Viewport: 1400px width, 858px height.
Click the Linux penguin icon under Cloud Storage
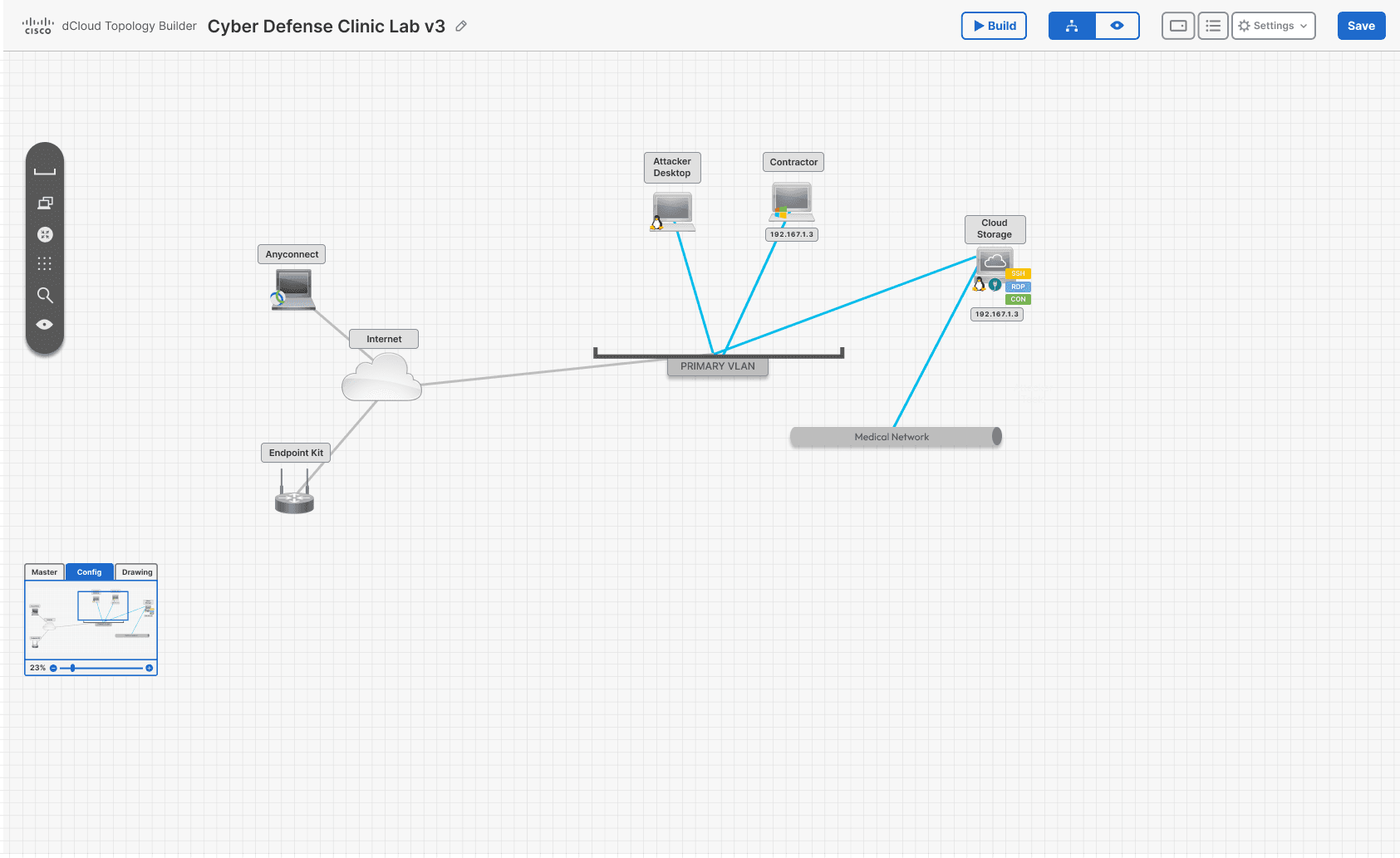(x=979, y=284)
